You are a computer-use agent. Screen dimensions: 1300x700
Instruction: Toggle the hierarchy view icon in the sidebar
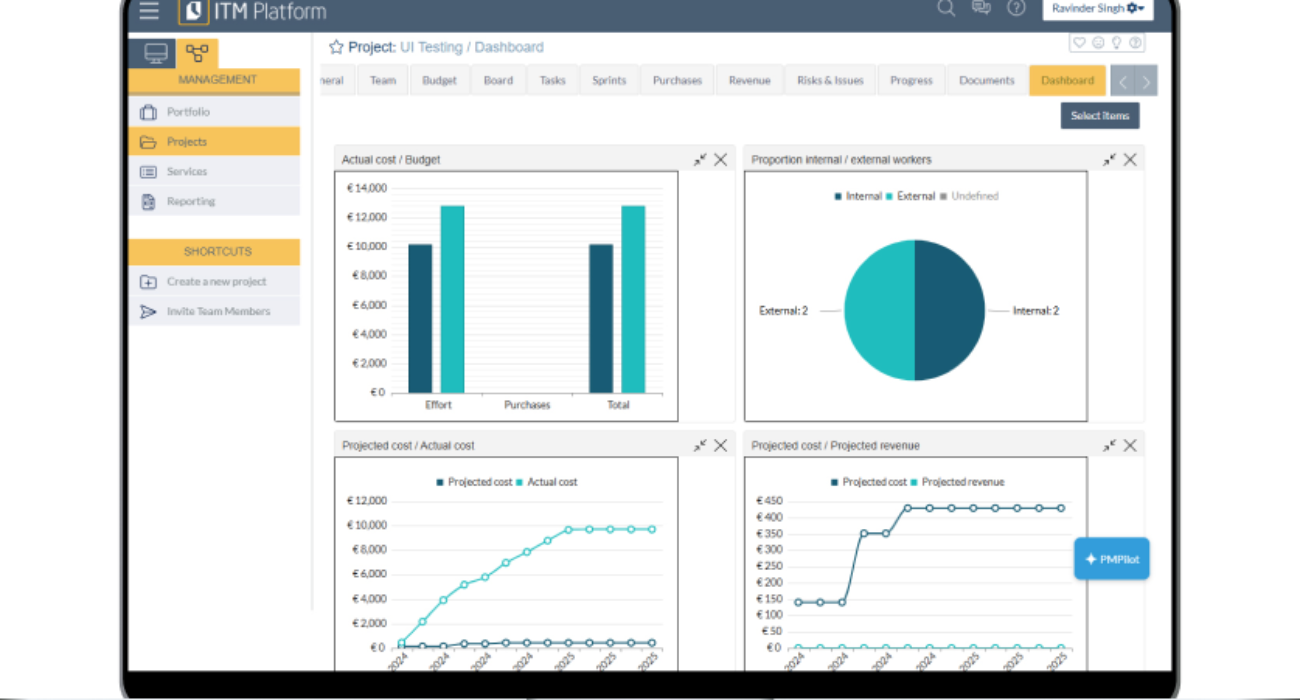click(196, 52)
